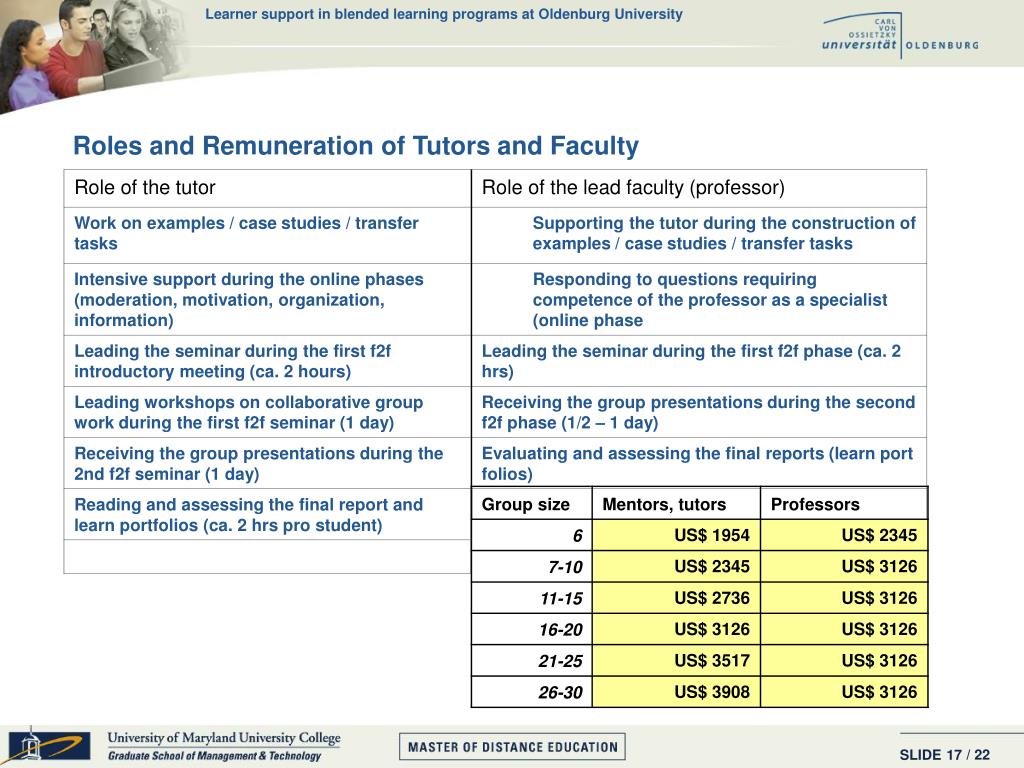Click Graduate School of Management & Technology text
This screenshot has height=768, width=1024.
215,756
